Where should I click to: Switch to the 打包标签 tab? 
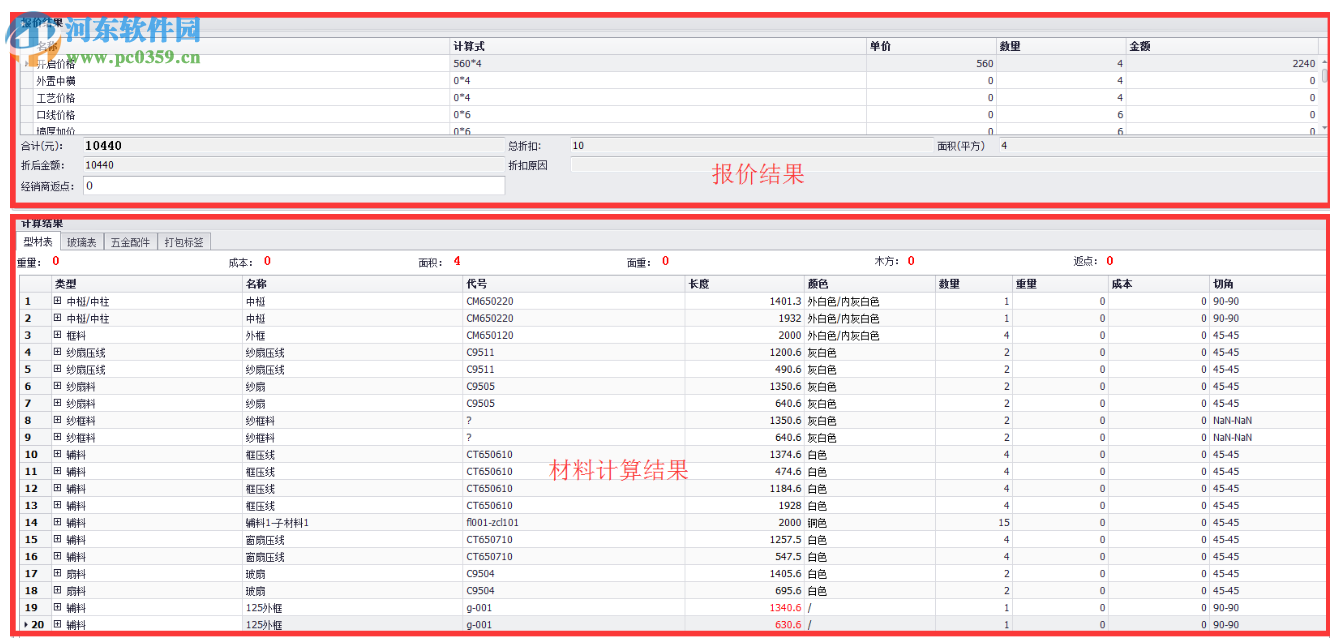tap(184, 241)
